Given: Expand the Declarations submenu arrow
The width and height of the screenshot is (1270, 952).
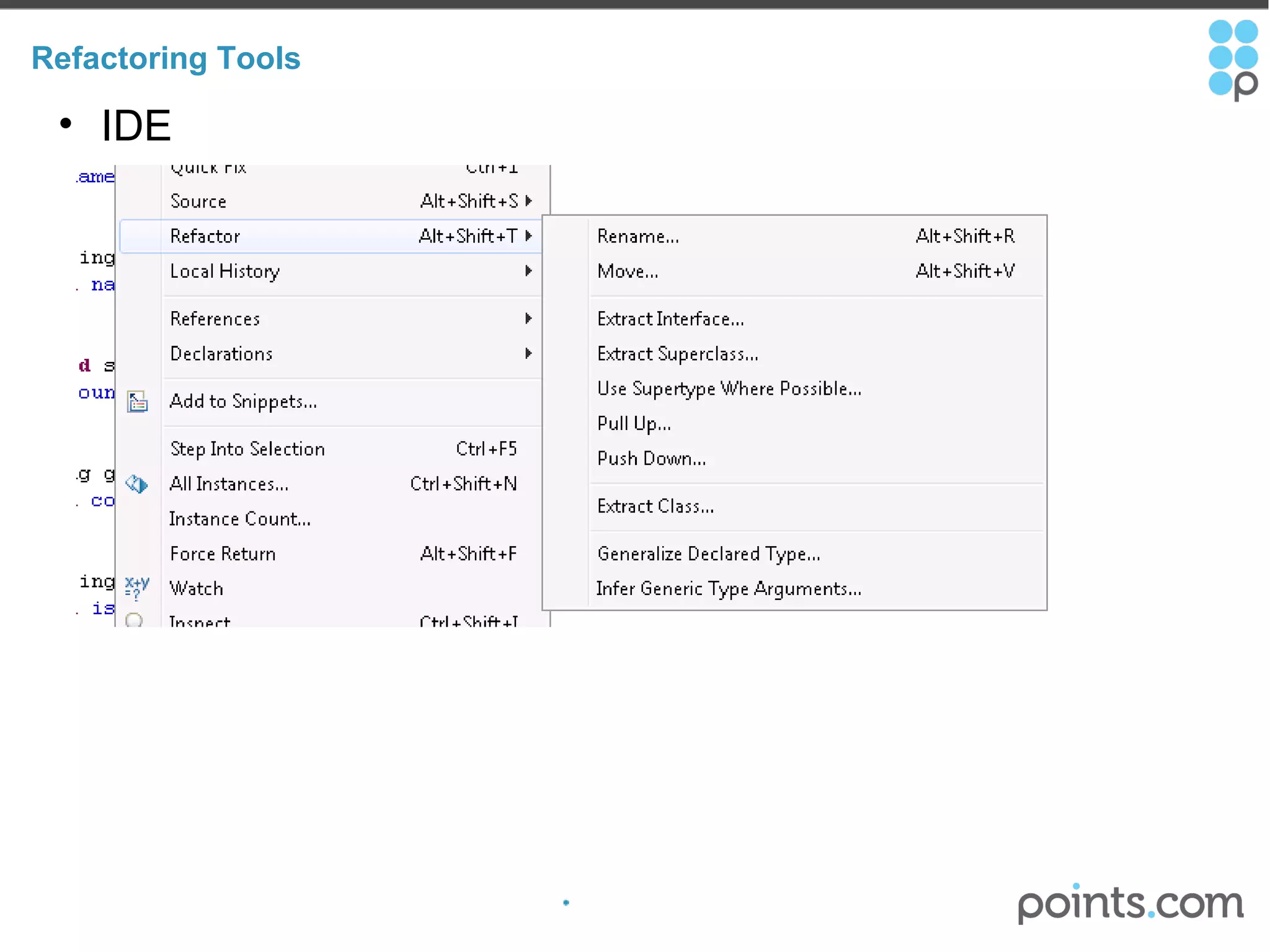Looking at the screenshot, I should [x=528, y=353].
